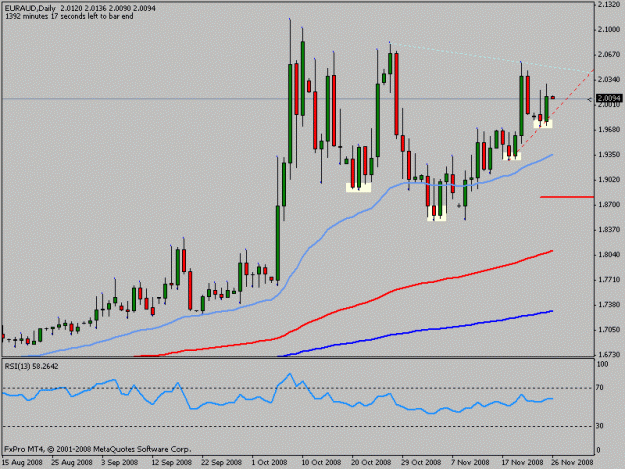This screenshot has width=625, height=469.
Task: Select the highlighted rectangle under the 18 Nov candles
Action: [512, 156]
